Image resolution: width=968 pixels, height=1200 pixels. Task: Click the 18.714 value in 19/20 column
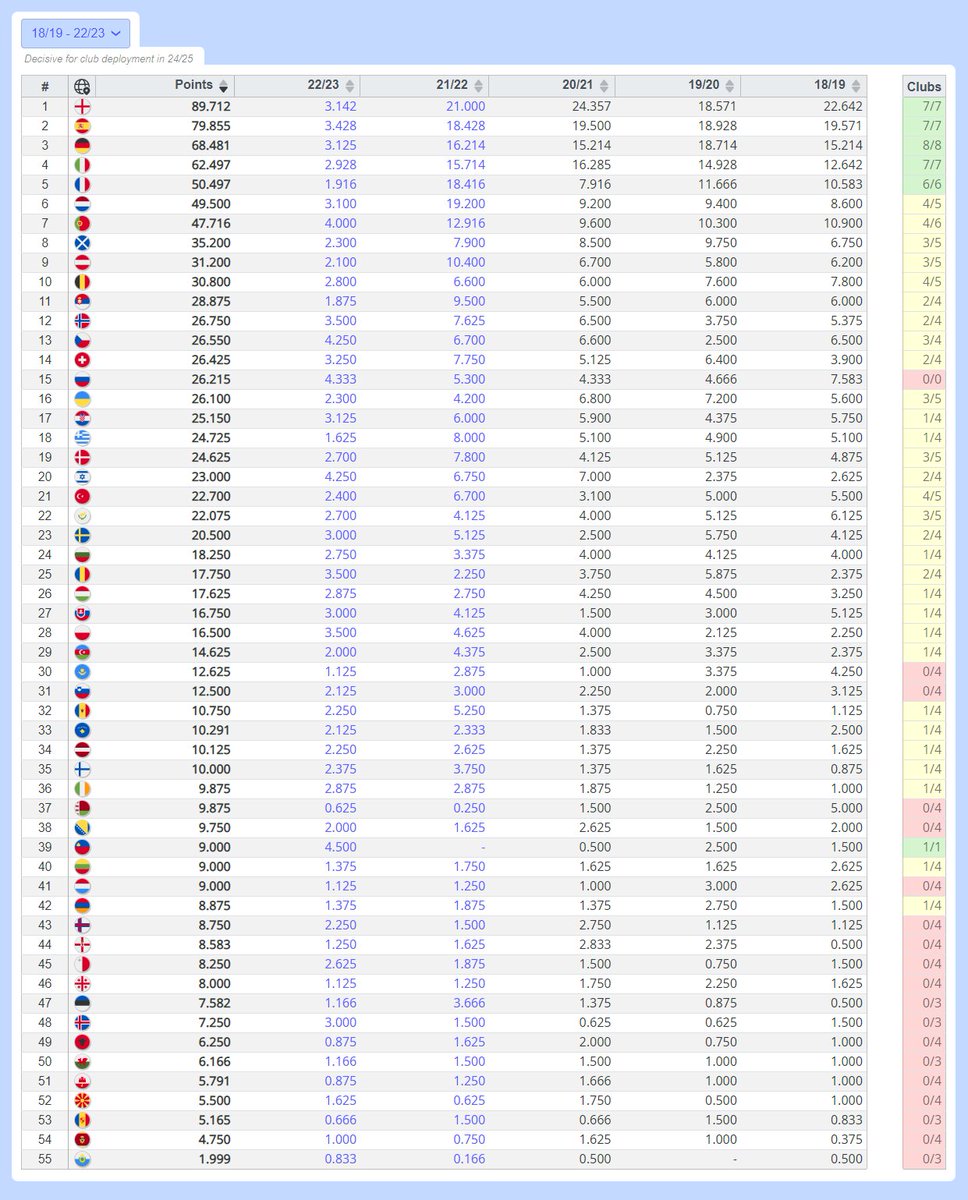pos(717,145)
